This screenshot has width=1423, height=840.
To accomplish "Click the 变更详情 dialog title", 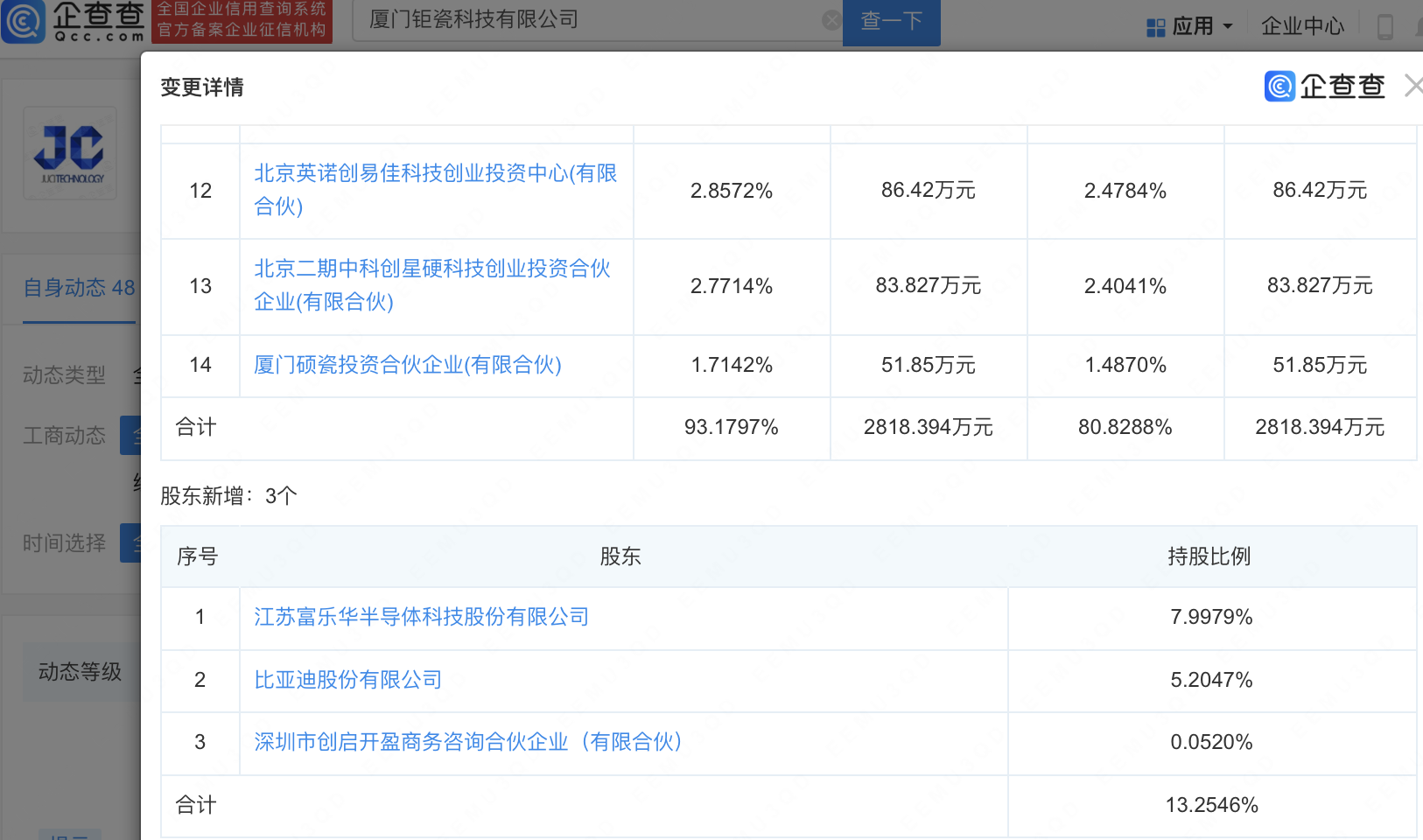I will point(202,87).
